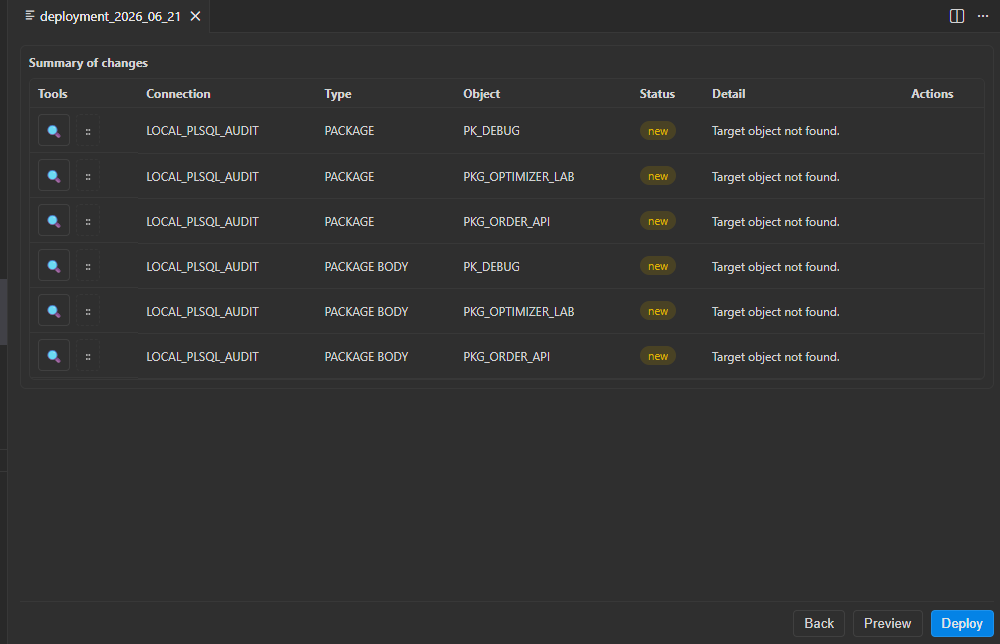Screen dimensions: 1000x644
Task: Split the editor with the layout icon
Action: (x=957, y=16)
